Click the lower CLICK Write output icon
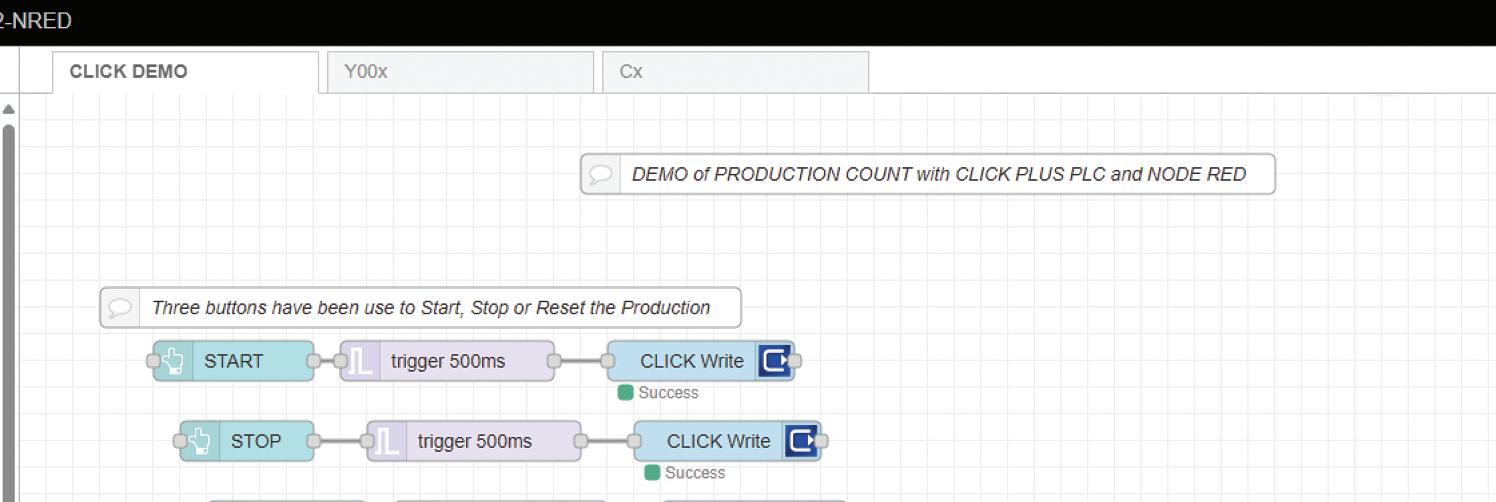This screenshot has width=1496, height=502. coord(801,441)
